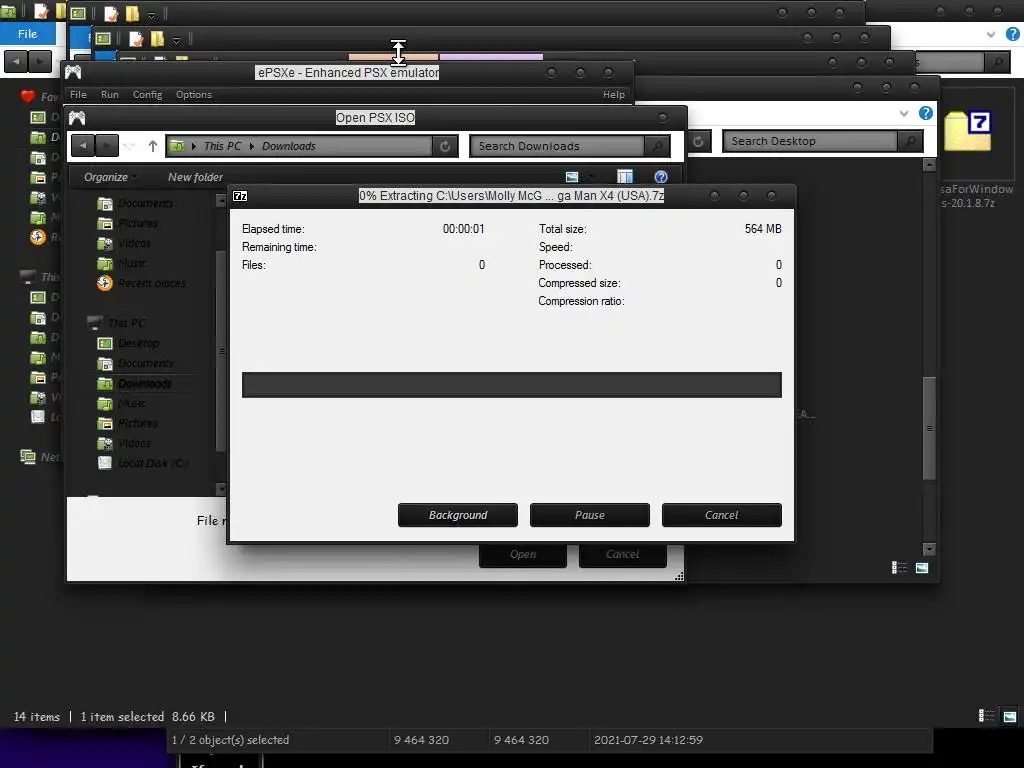Click forward arrow in Open PSX ISO dialog
The image size is (1024, 768).
tap(106, 146)
